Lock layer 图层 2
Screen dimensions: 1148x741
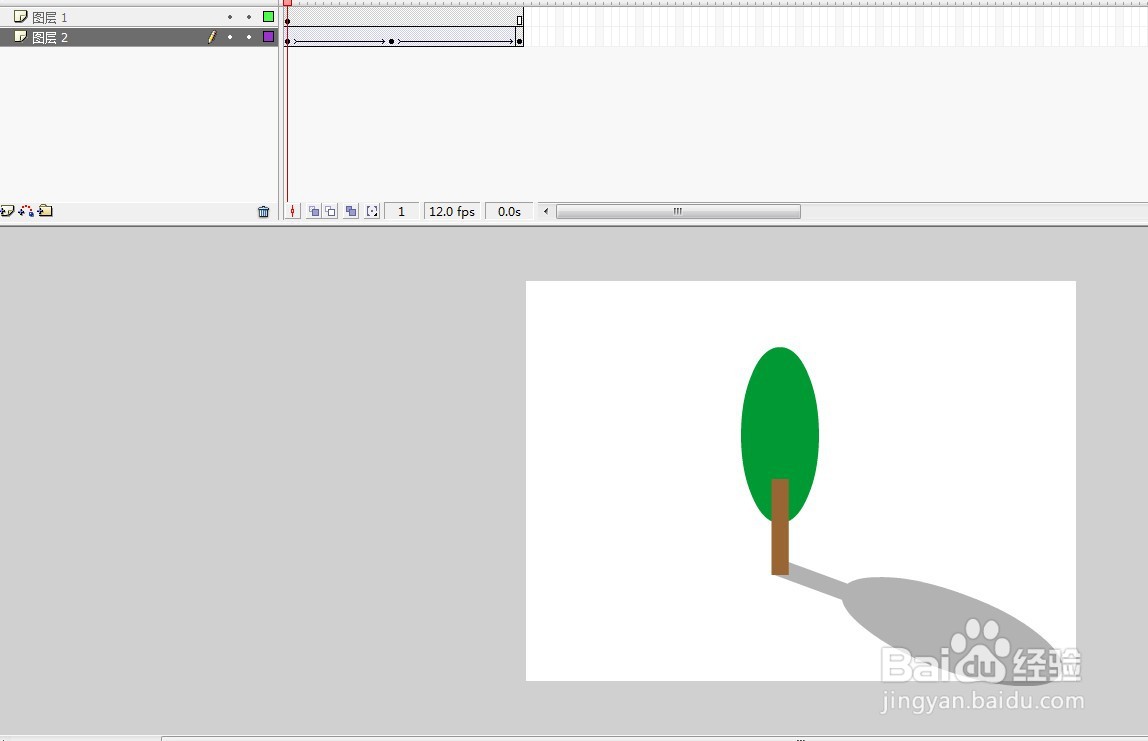point(248,37)
